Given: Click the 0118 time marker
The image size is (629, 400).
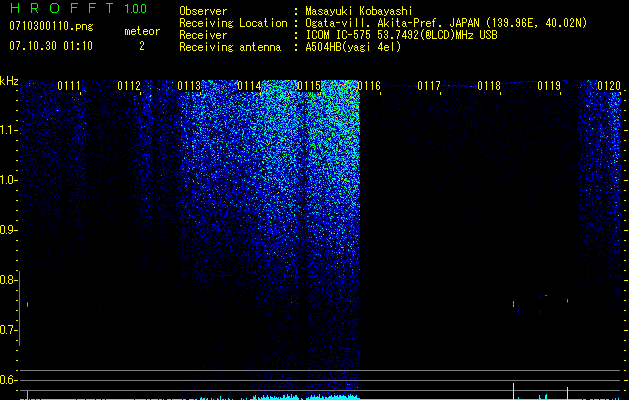Looking at the screenshot, I should [489, 86].
